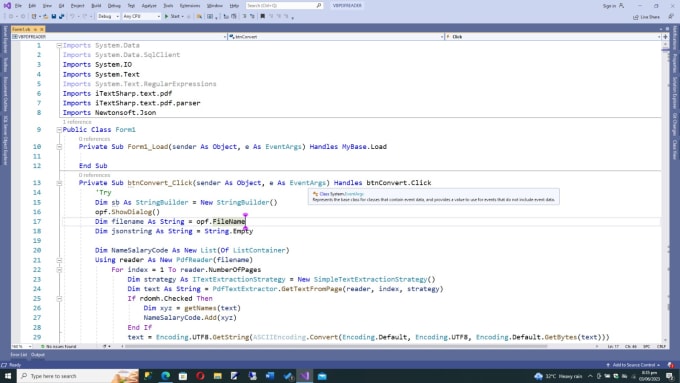The height and width of the screenshot is (383, 680).
Task: Toggle the bookmark toolbar icon
Action: 262,16
